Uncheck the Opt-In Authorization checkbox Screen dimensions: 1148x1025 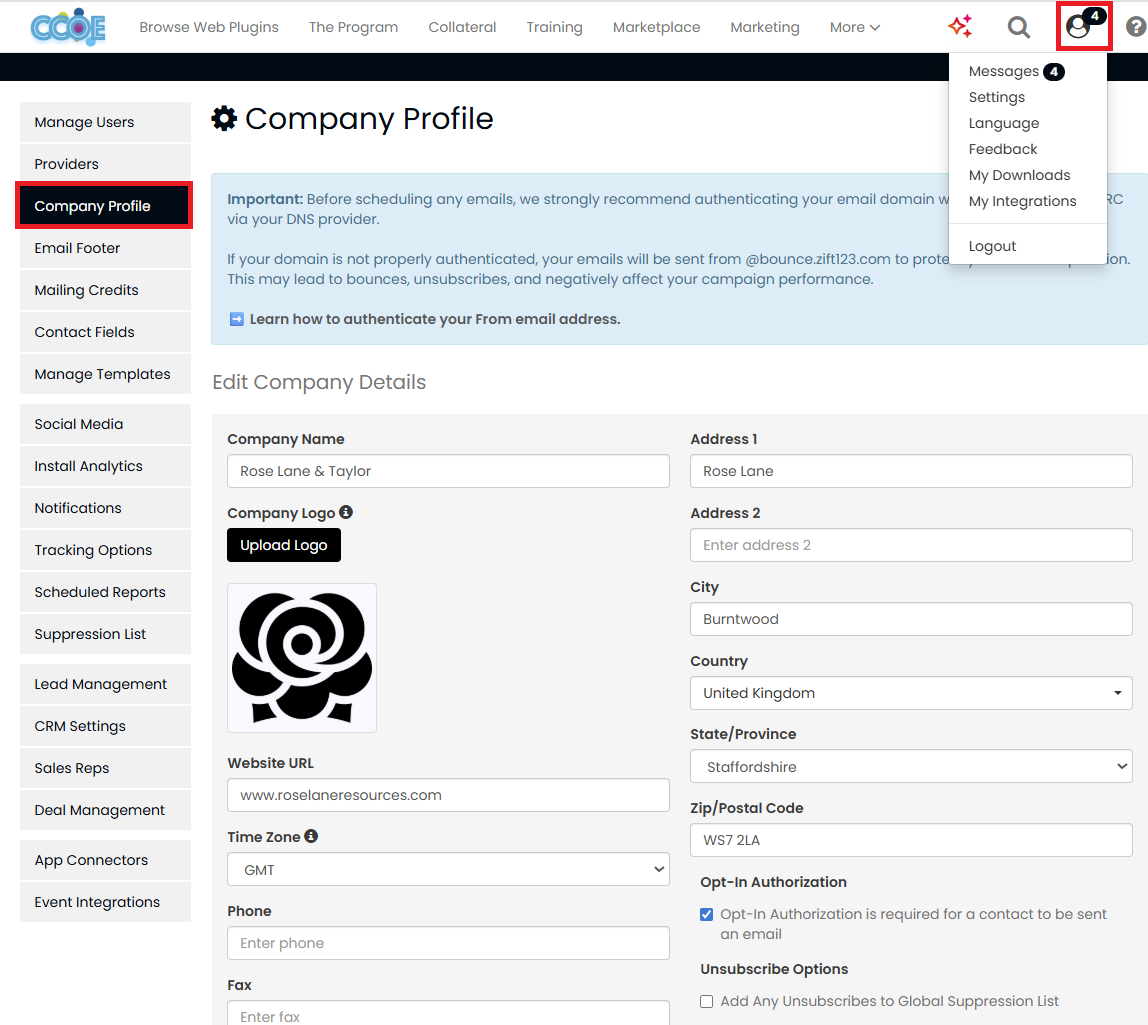[x=707, y=914]
